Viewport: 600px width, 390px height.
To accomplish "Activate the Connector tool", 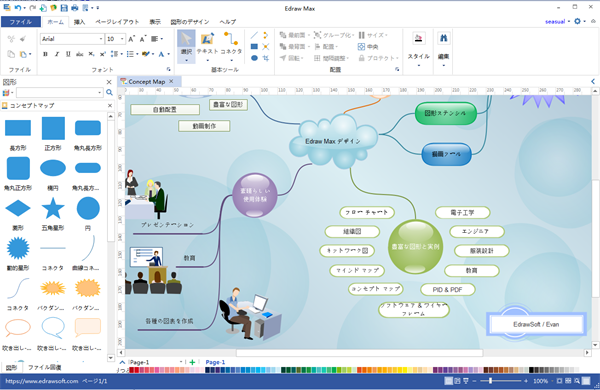I will (231, 46).
